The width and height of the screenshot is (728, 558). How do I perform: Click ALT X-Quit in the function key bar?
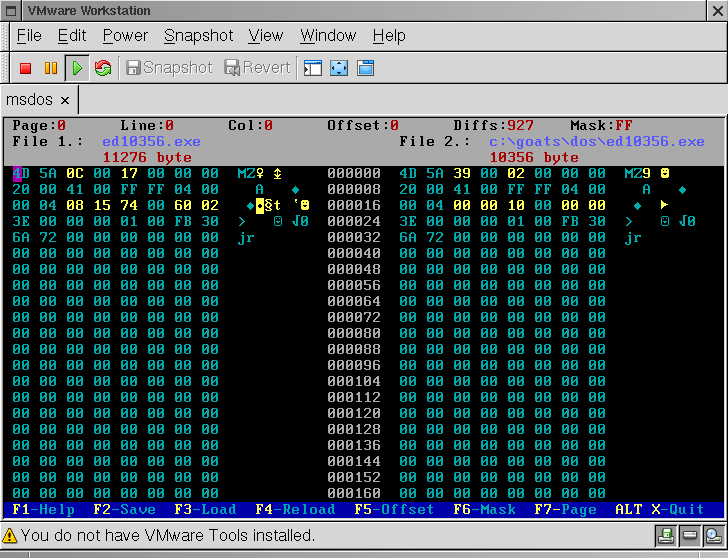point(660,509)
